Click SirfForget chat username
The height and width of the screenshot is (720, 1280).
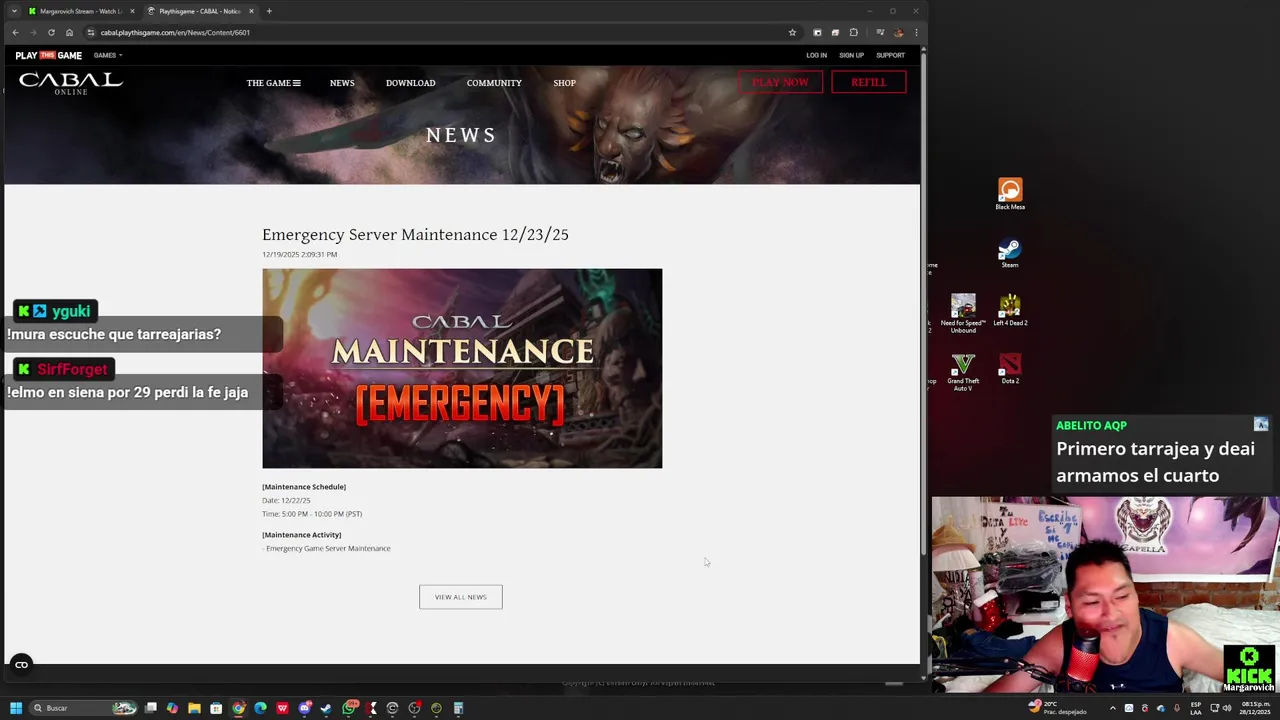tap(72, 369)
